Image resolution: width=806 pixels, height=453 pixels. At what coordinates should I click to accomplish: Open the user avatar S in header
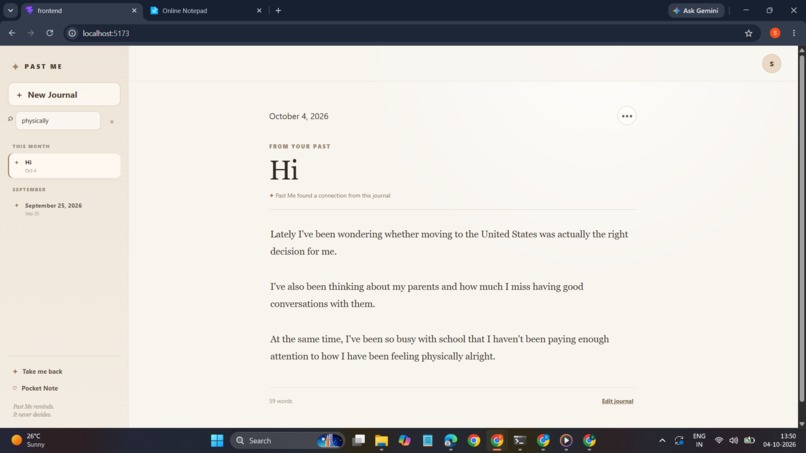click(772, 64)
